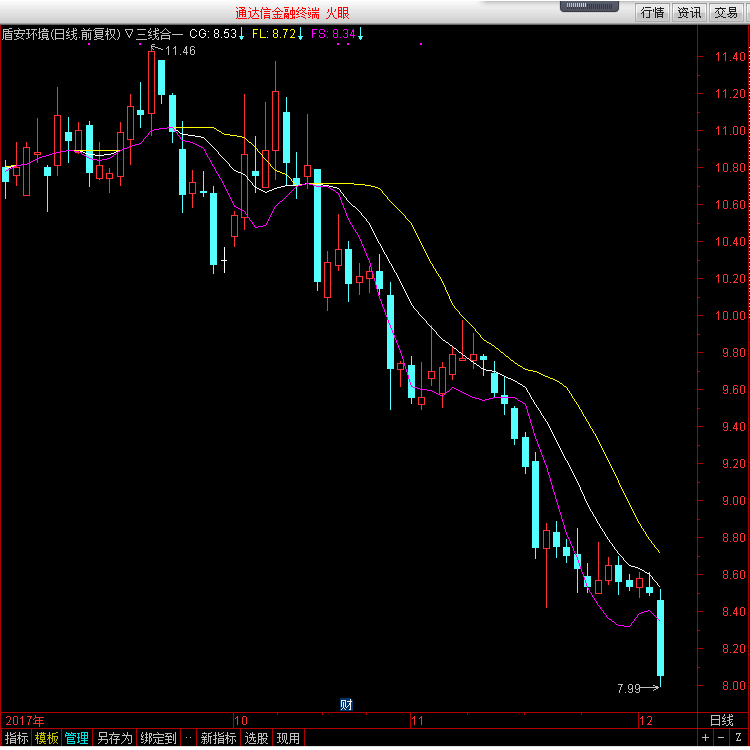Open the 管理 manage tab
The image size is (750, 750).
(x=77, y=738)
